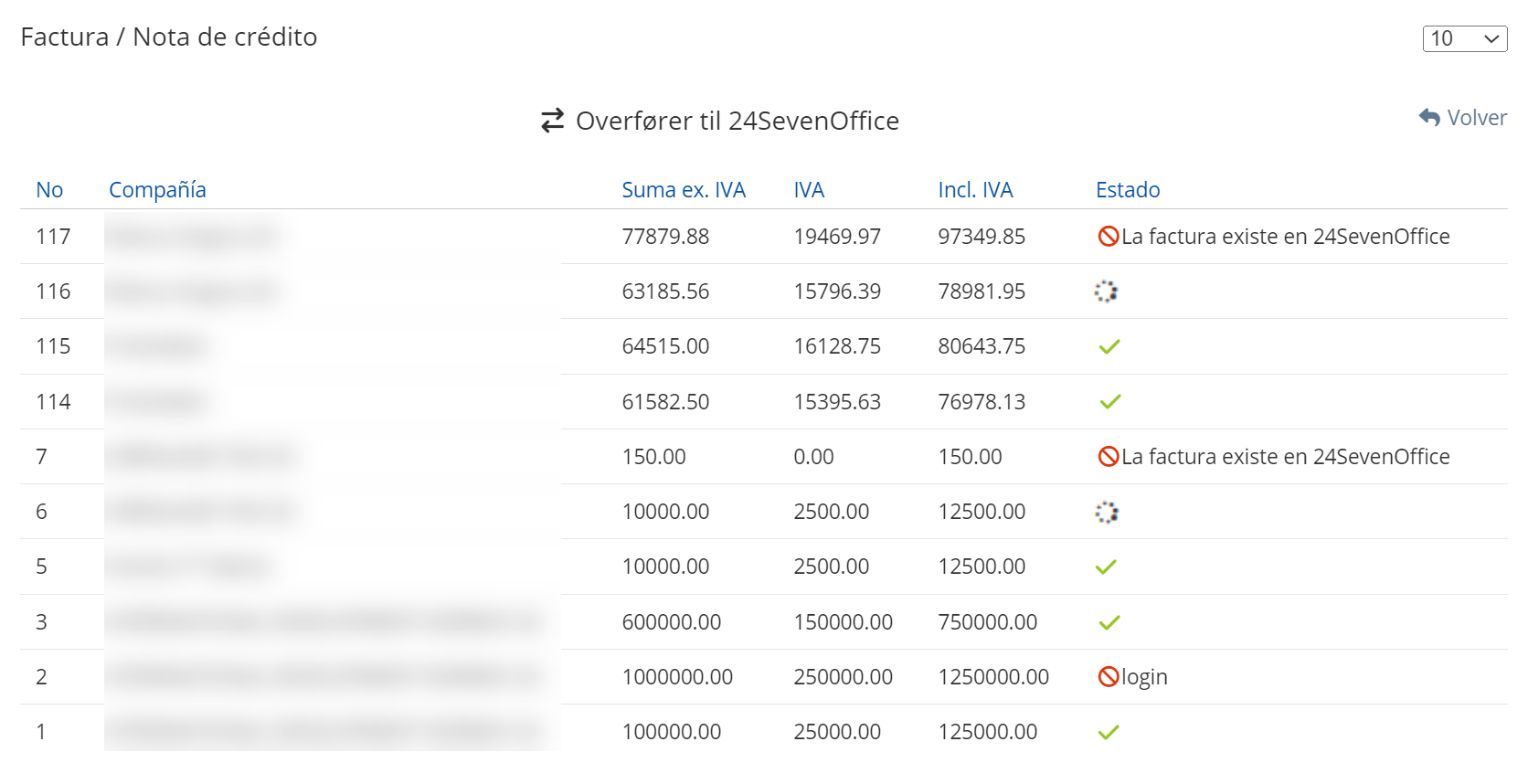This screenshot has width=1528, height=784.
Task: Click the Overfører til 24SevenOffice heading
Action: (737, 121)
